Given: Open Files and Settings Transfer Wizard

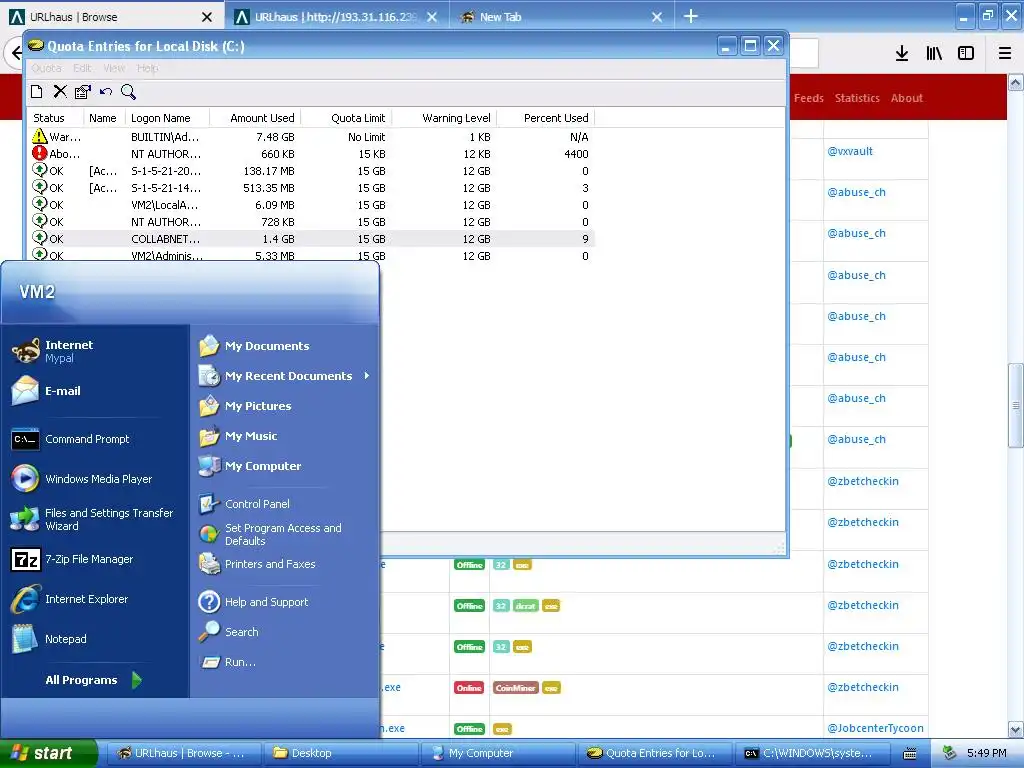Looking at the screenshot, I should 92,519.
